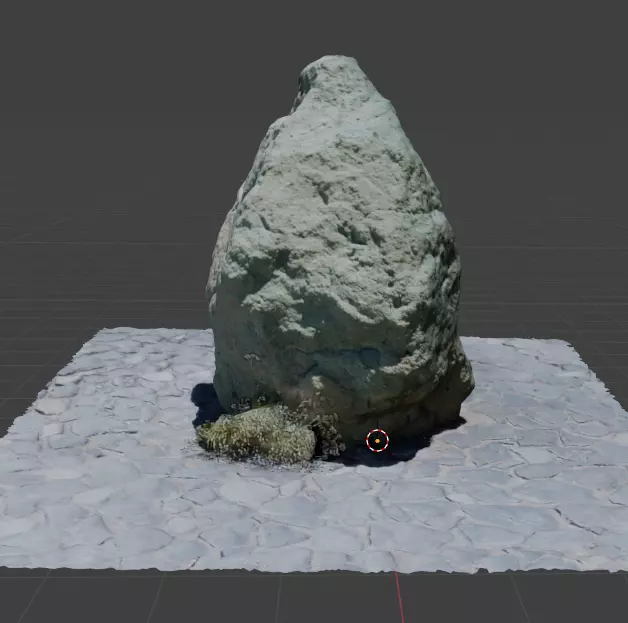Click a grid floor line left of rock
The image size is (628, 623).
point(100,243)
